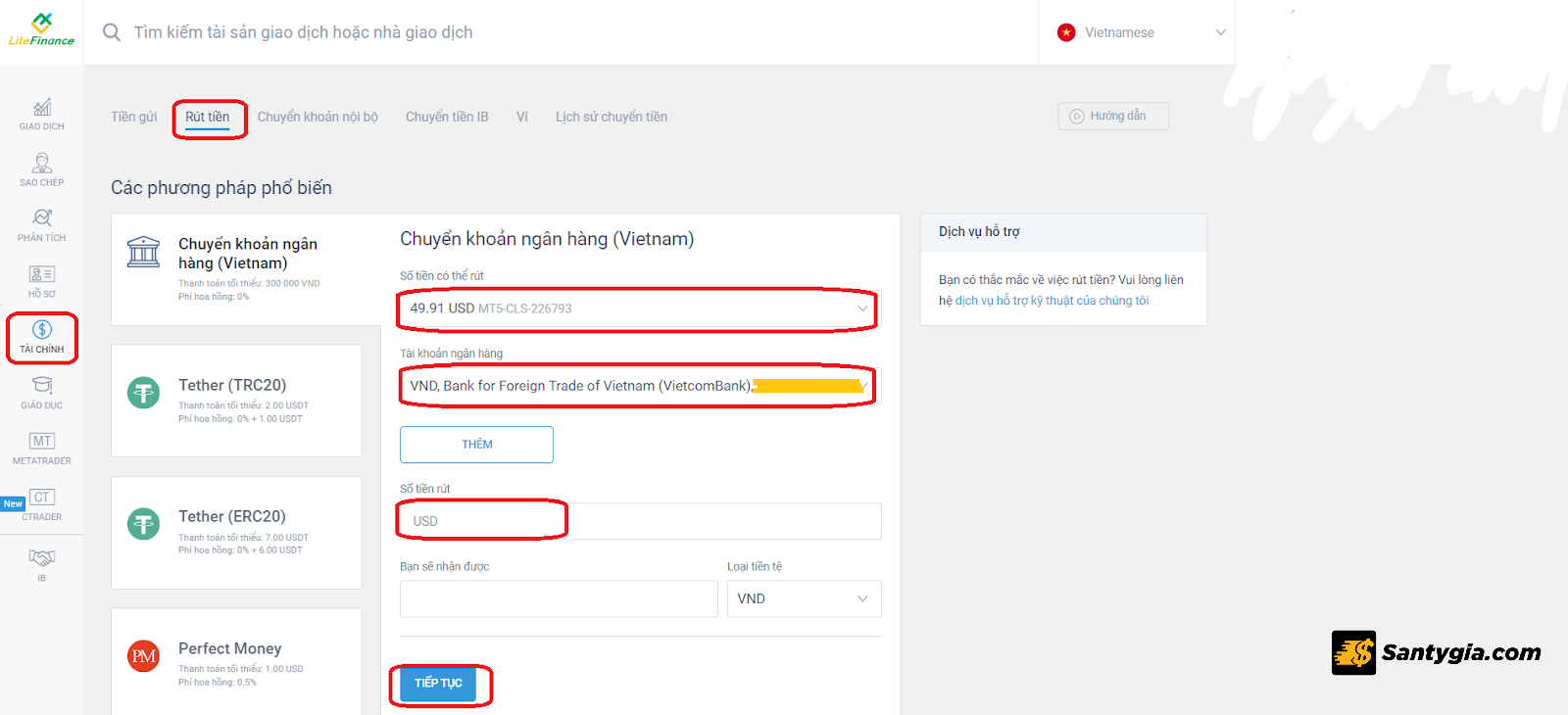Select the Tether (ERC20) payment method
The image size is (1568, 715).
(x=236, y=533)
